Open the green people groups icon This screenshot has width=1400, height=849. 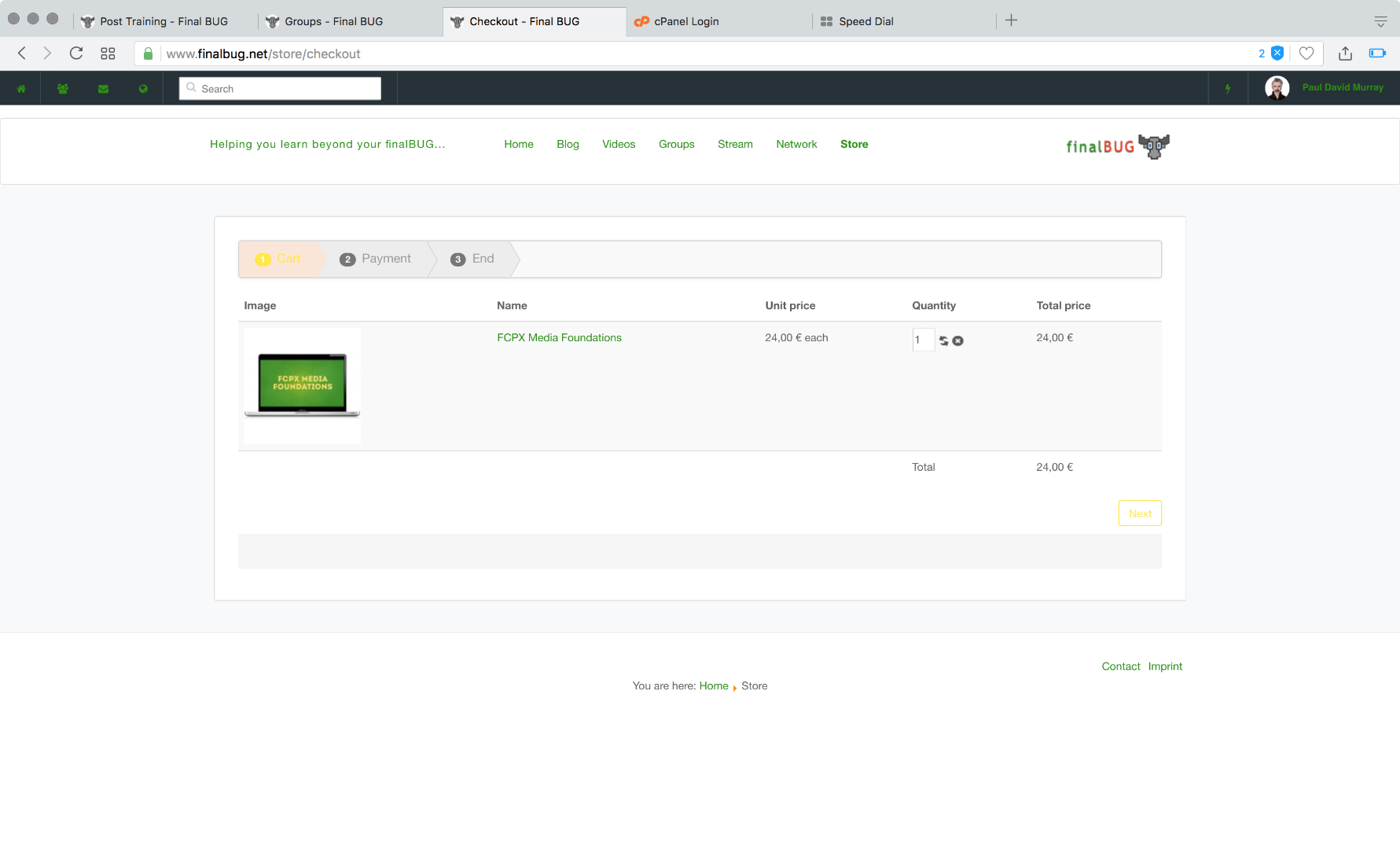63,89
